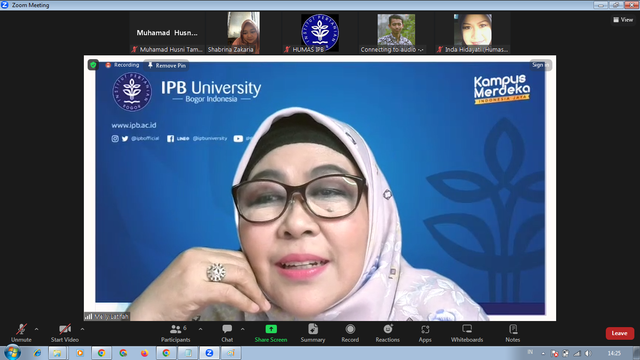Expand video options arrow next to Start Video
The height and width of the screenshot is (360, 640).
pos(82,329)
